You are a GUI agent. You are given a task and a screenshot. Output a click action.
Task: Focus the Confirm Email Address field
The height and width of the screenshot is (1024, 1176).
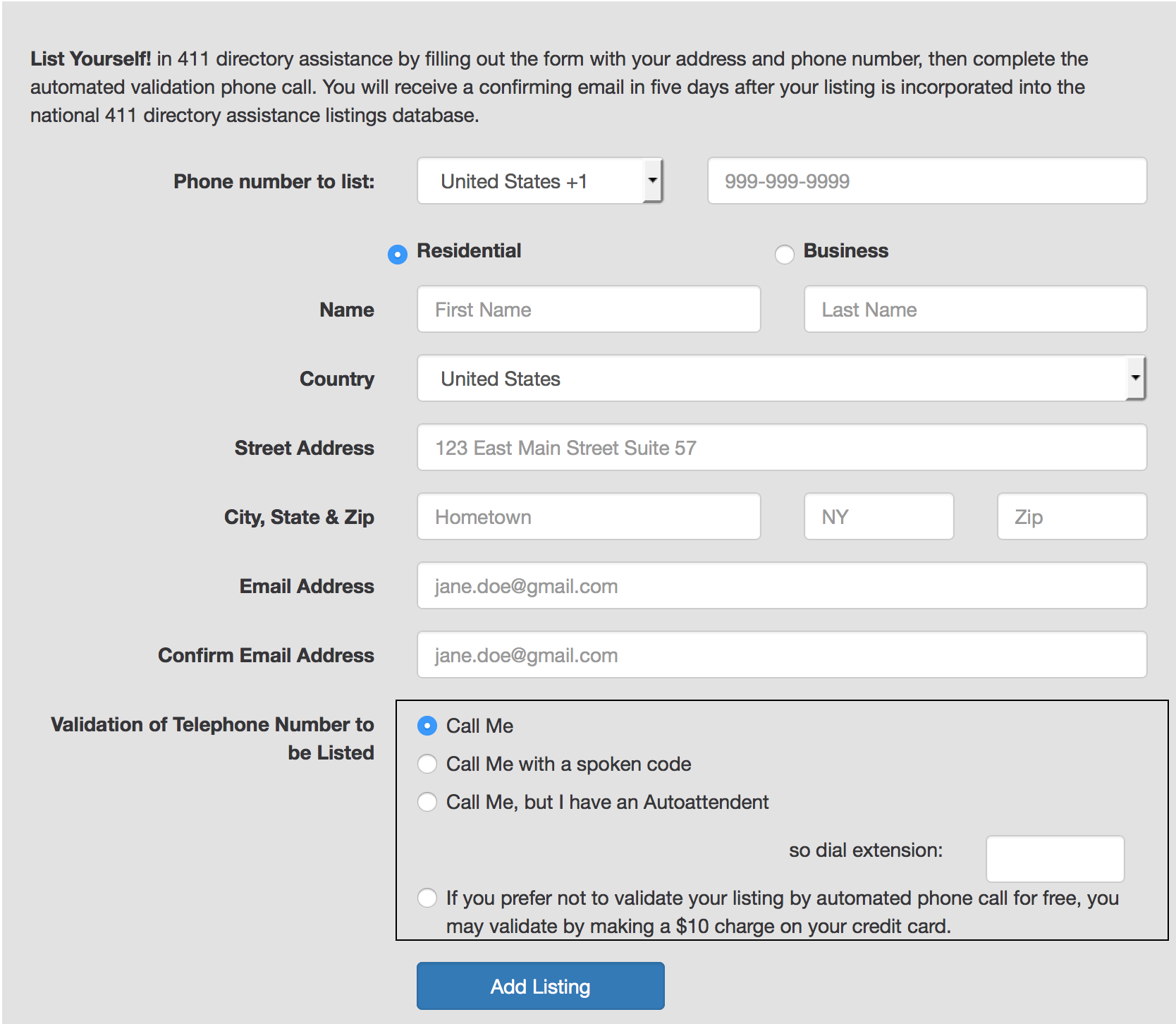point(781,655)
